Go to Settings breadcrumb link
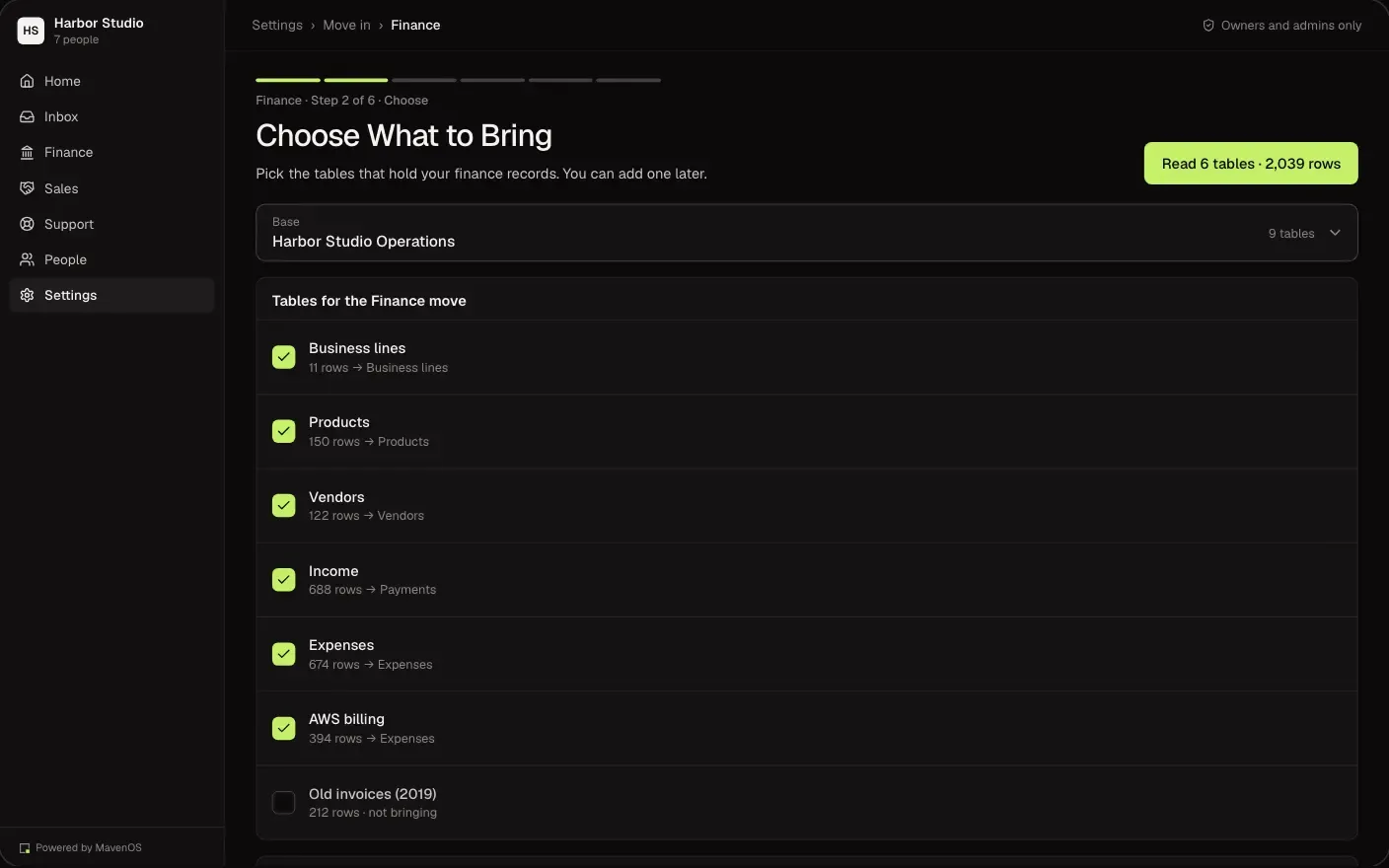Image resolution: width=1389 pixels, height=868 pixels. (277, 26)
